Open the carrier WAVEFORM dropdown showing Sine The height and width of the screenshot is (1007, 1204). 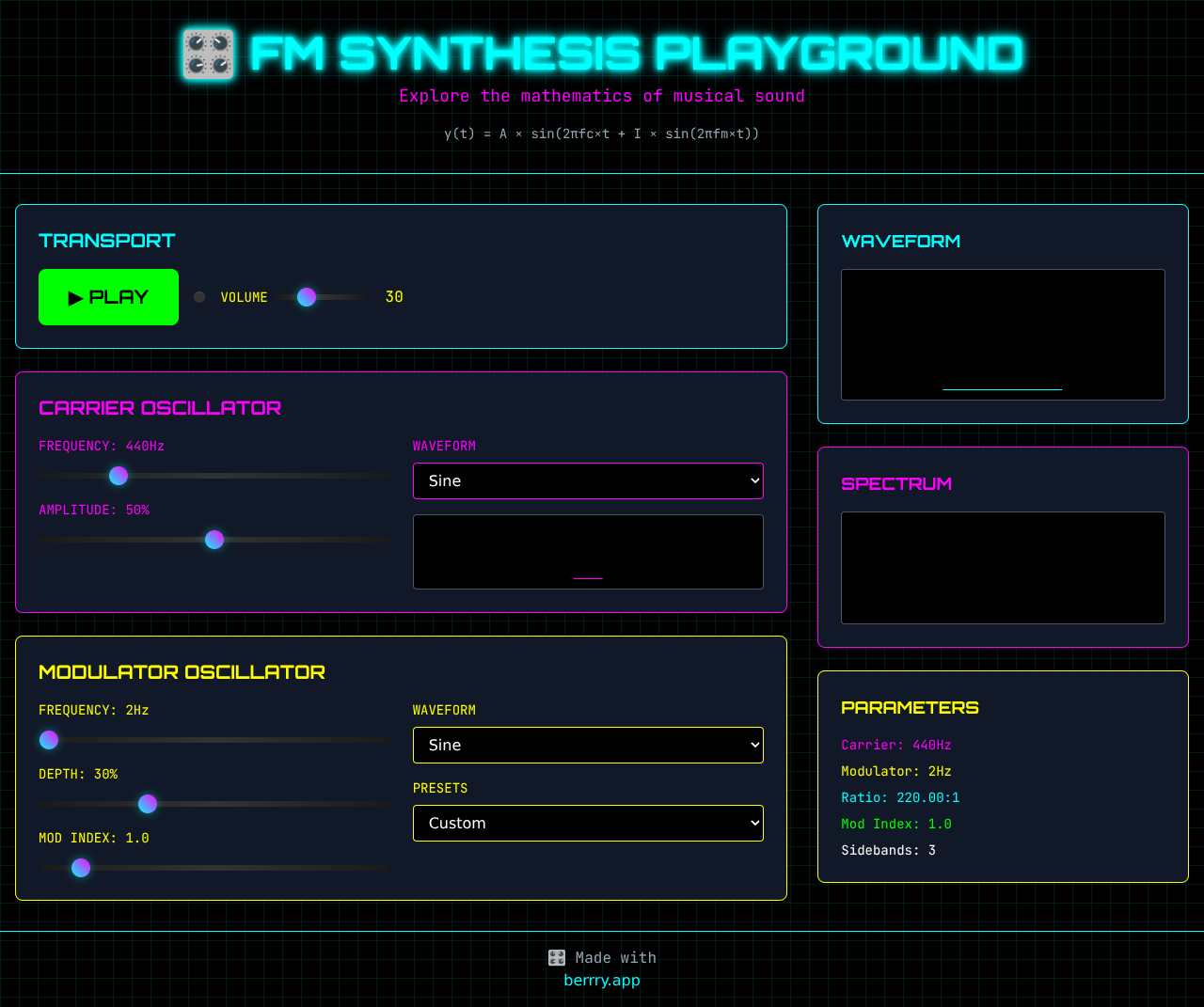[588, 480]
